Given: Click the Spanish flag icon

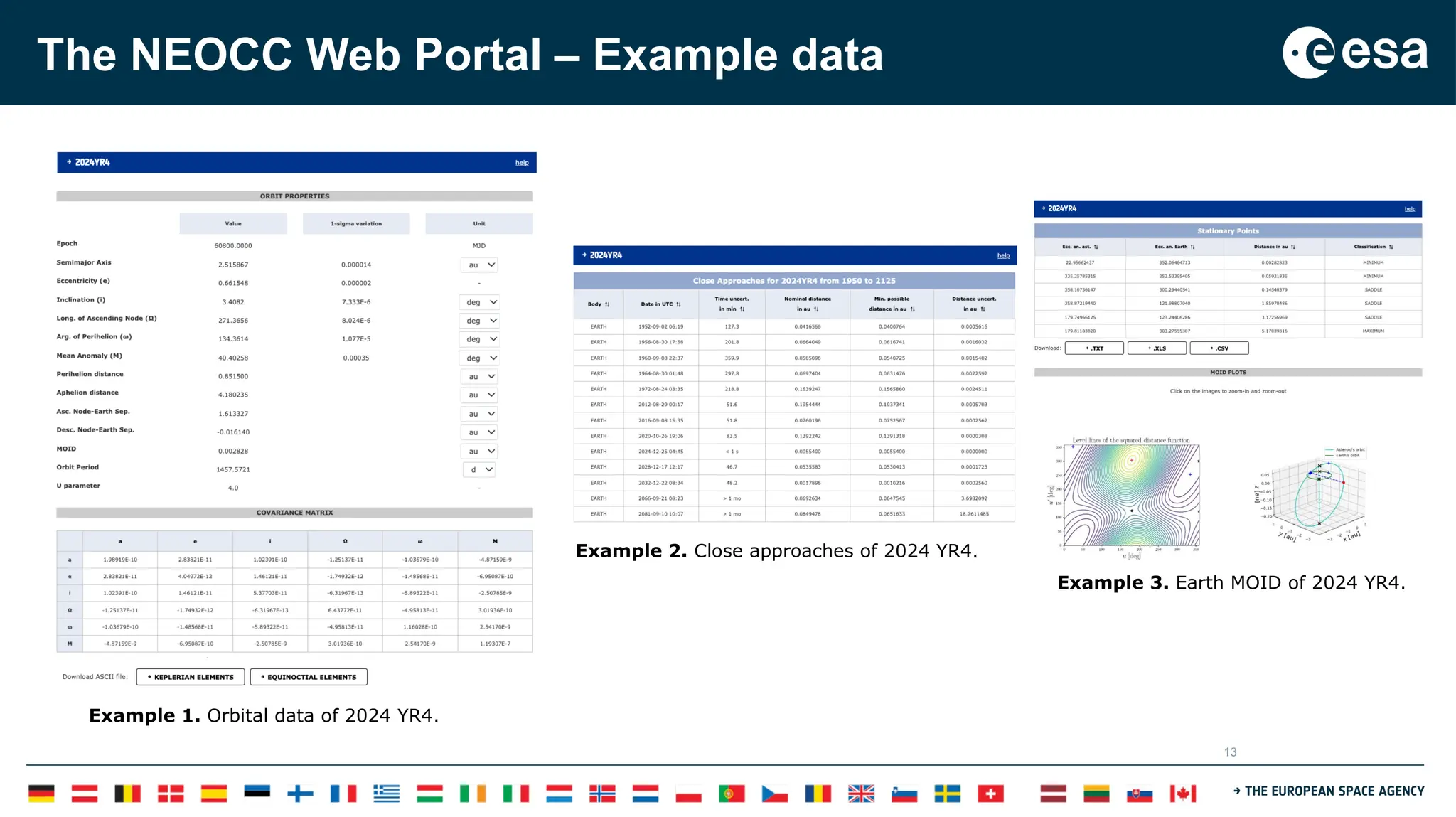Looking at the screenshot, I should (x=214, y=794).
